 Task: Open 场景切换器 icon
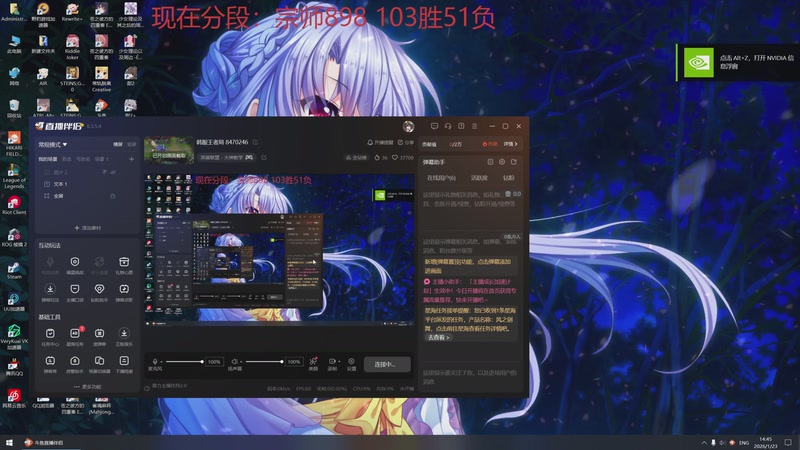[x=99, y=361]
